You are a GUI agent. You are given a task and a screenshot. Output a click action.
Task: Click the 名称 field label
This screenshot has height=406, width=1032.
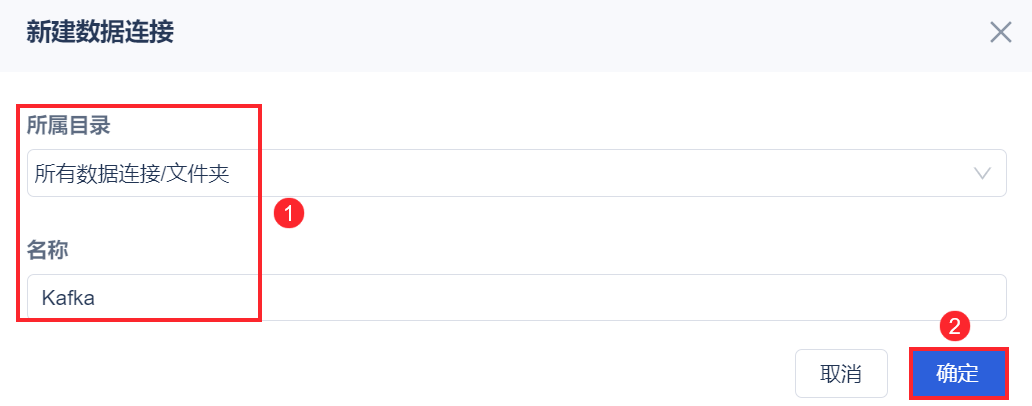[47, 249]
